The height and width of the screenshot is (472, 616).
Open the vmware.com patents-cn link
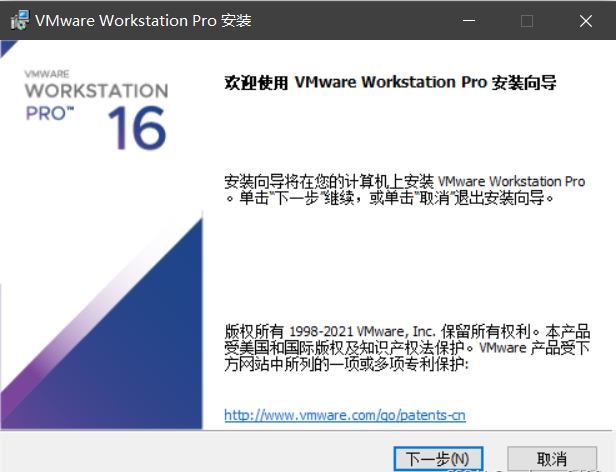point(345,415)
